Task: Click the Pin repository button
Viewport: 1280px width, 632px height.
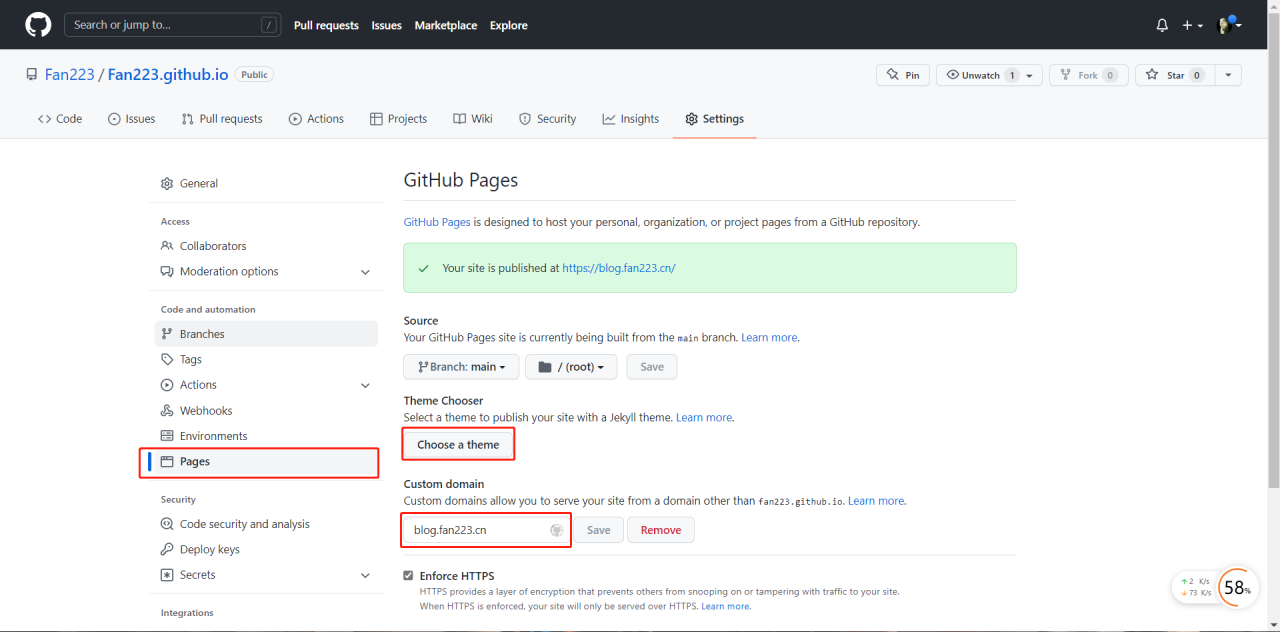Action: (903, 75)
